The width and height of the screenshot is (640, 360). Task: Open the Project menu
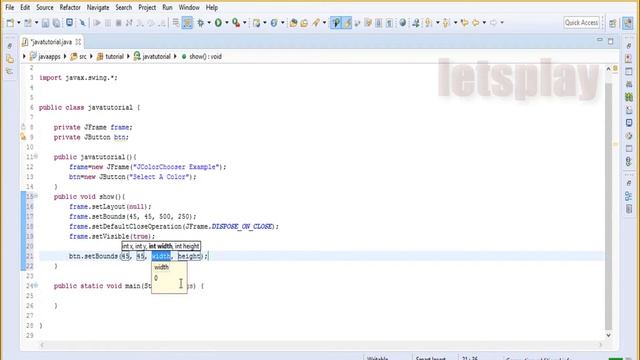pyautogui.click(x=147, y=7)
